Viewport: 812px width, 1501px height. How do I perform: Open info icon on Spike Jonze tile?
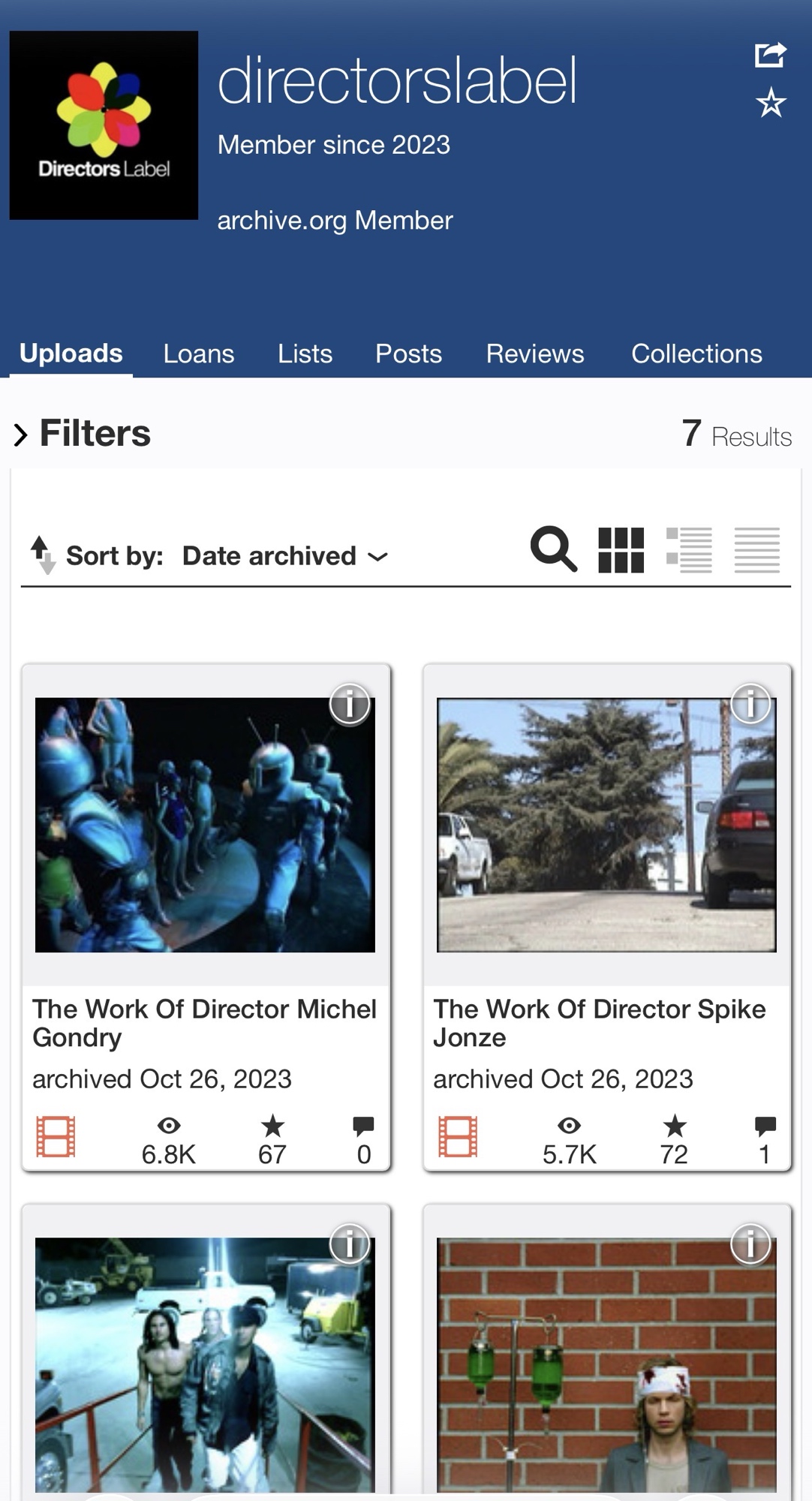pyautogui.click(x=750, y=704)
